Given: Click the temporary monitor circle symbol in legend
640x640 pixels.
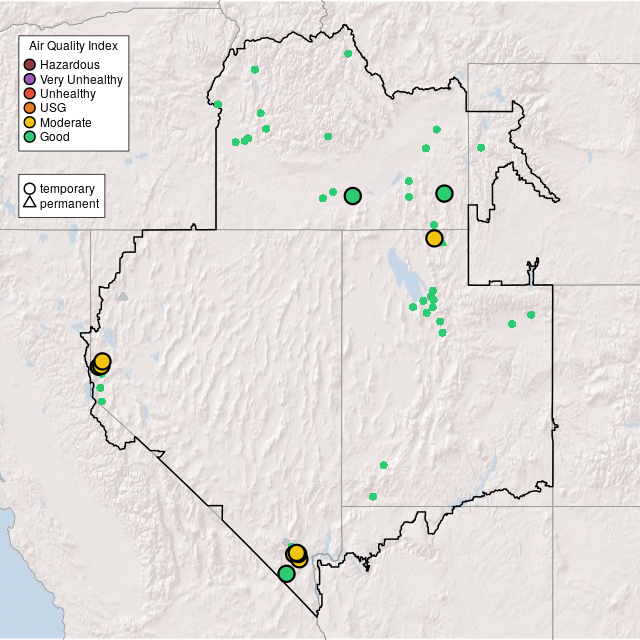Looking at the screenshot, I should click(30, 188).
